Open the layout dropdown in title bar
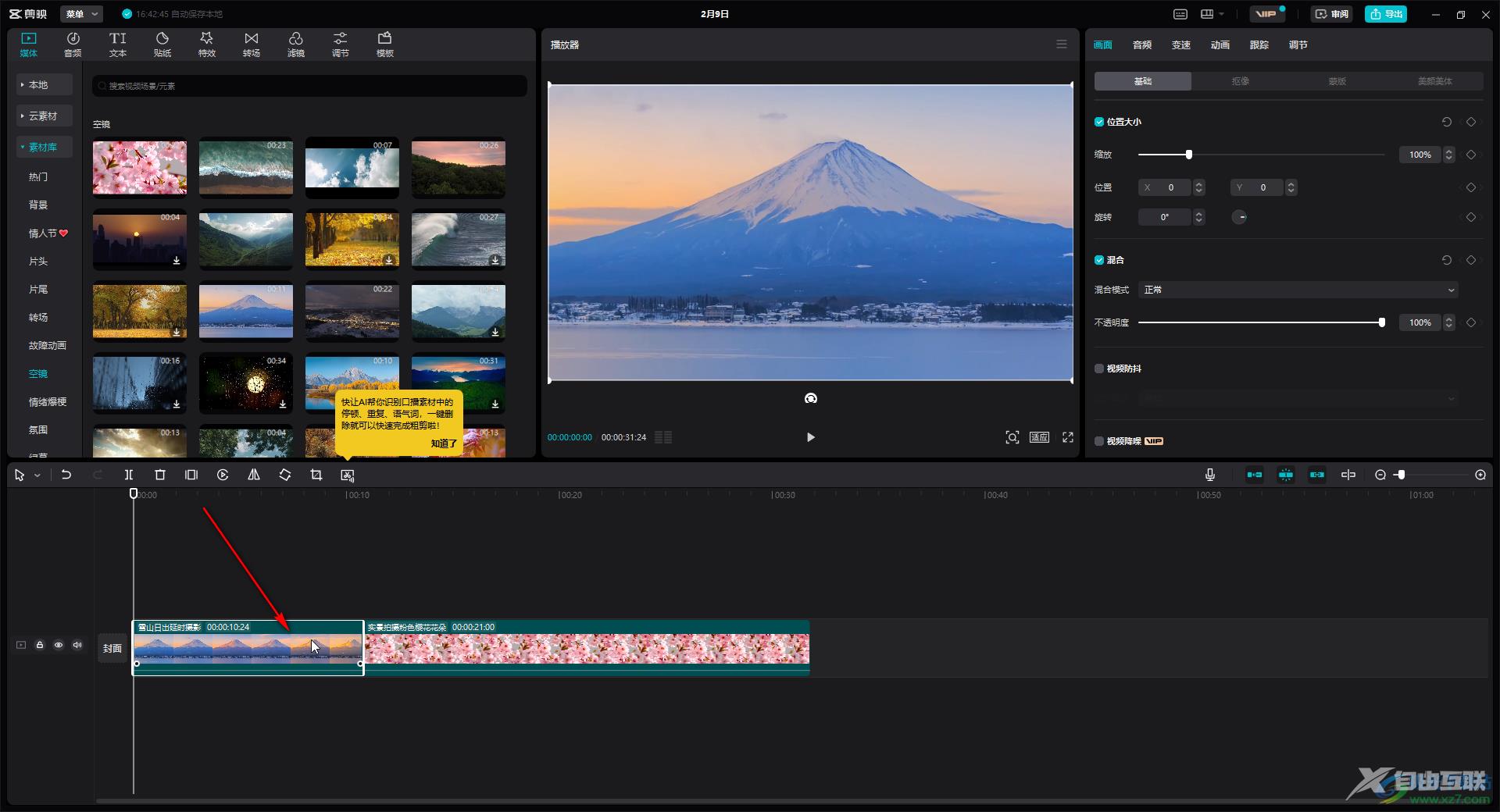The width and height of the screenshot is (1500, 812). coord(1212,14)
